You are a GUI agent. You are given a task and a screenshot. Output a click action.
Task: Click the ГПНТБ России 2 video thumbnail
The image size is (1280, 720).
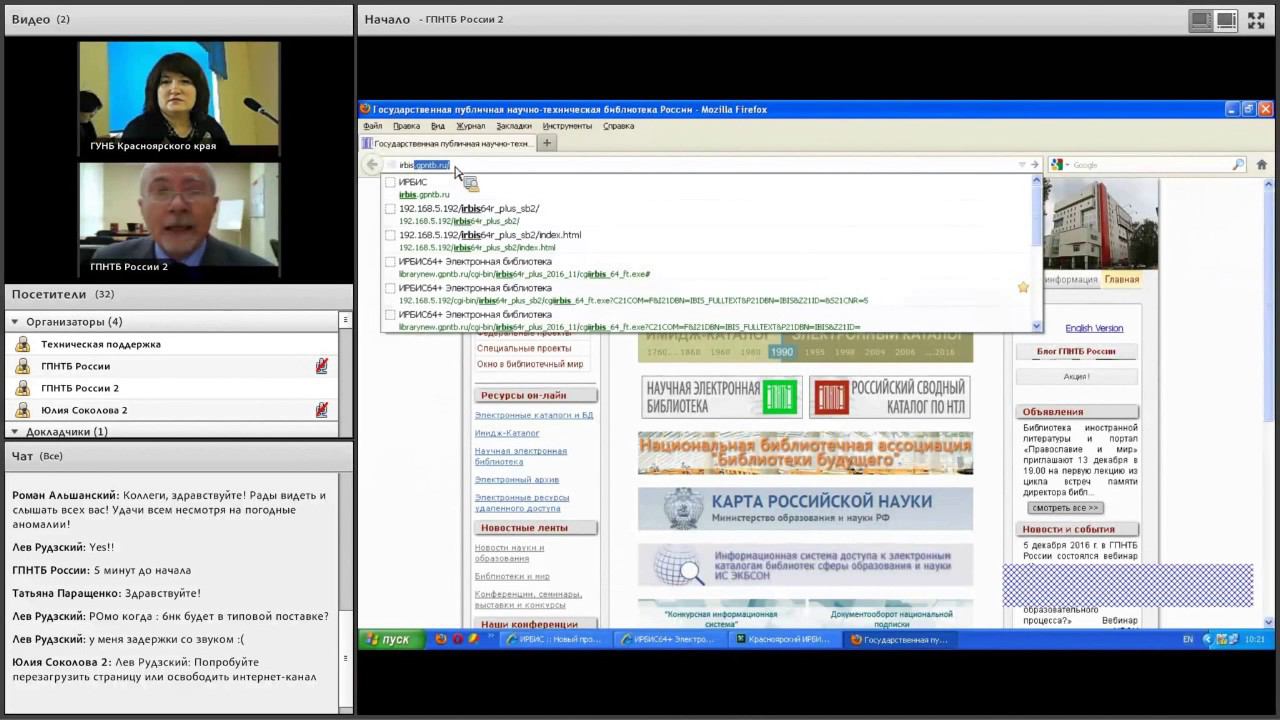tap(179, 219)
